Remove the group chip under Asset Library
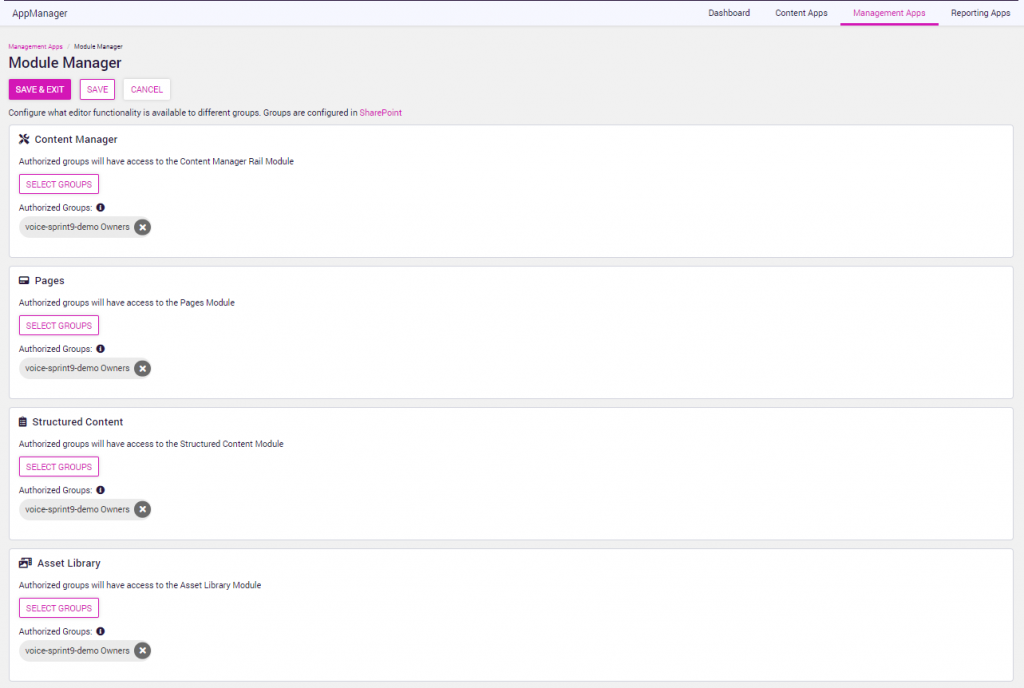This screenshot has width=1024, height=688. (142, 650)
